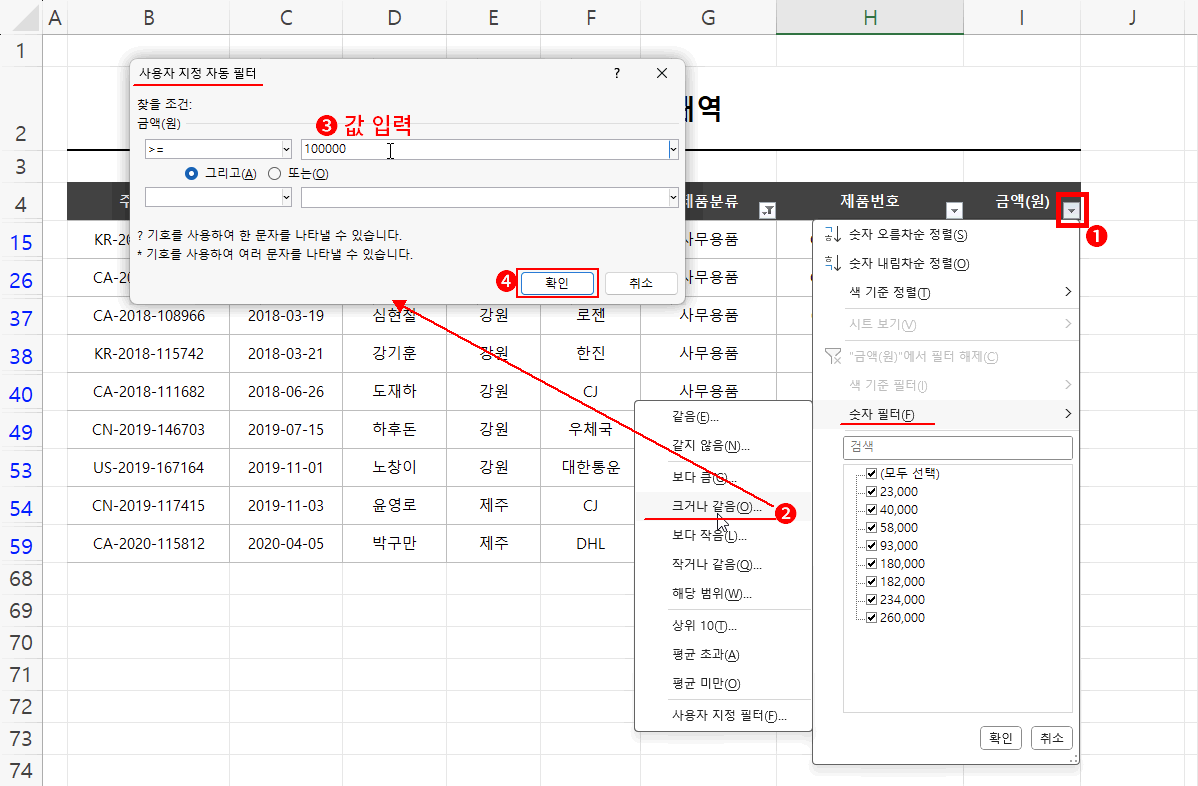Select column H header

(869, 18)
